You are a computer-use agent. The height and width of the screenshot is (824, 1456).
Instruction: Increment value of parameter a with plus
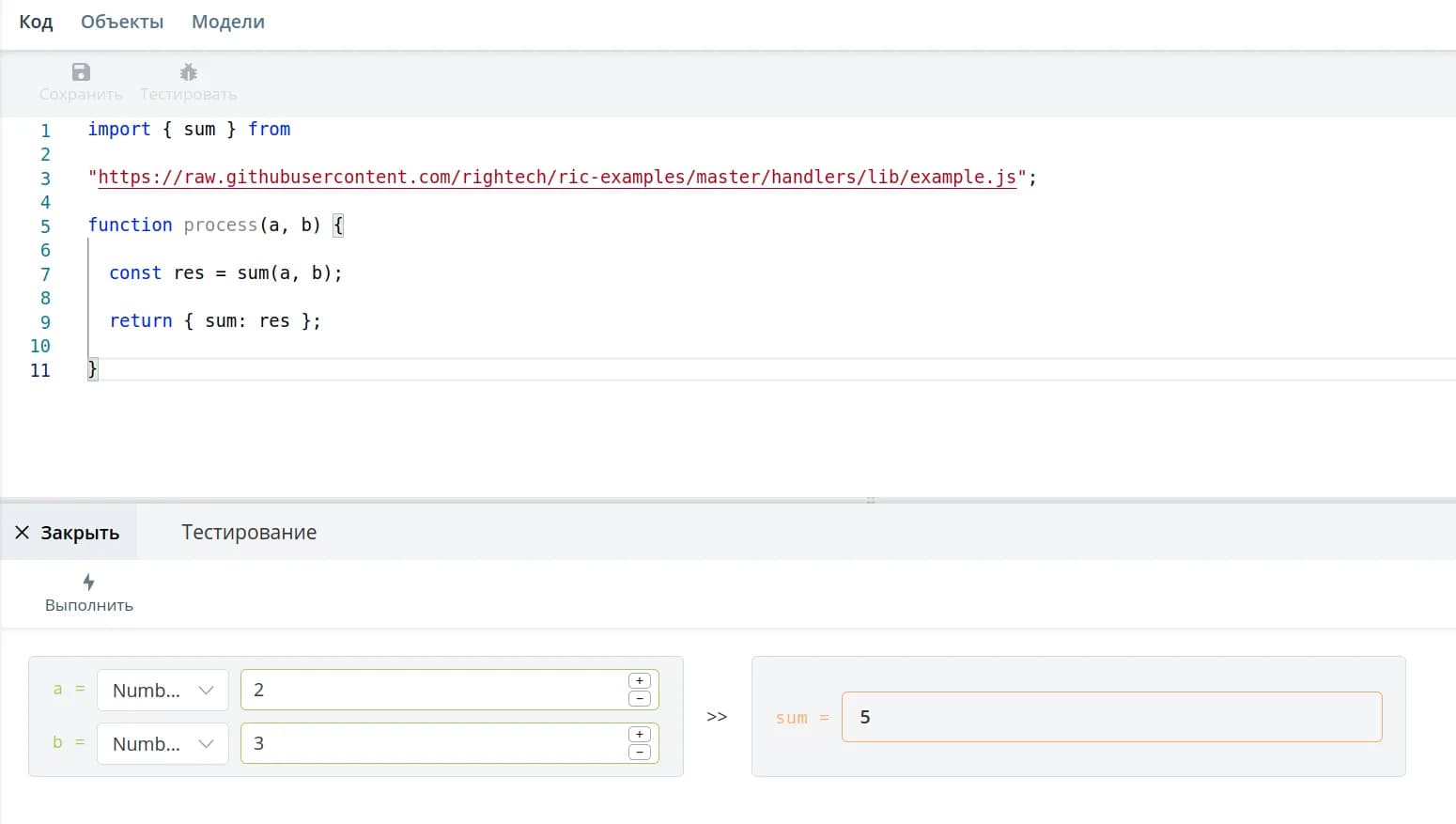click(640, 681)
